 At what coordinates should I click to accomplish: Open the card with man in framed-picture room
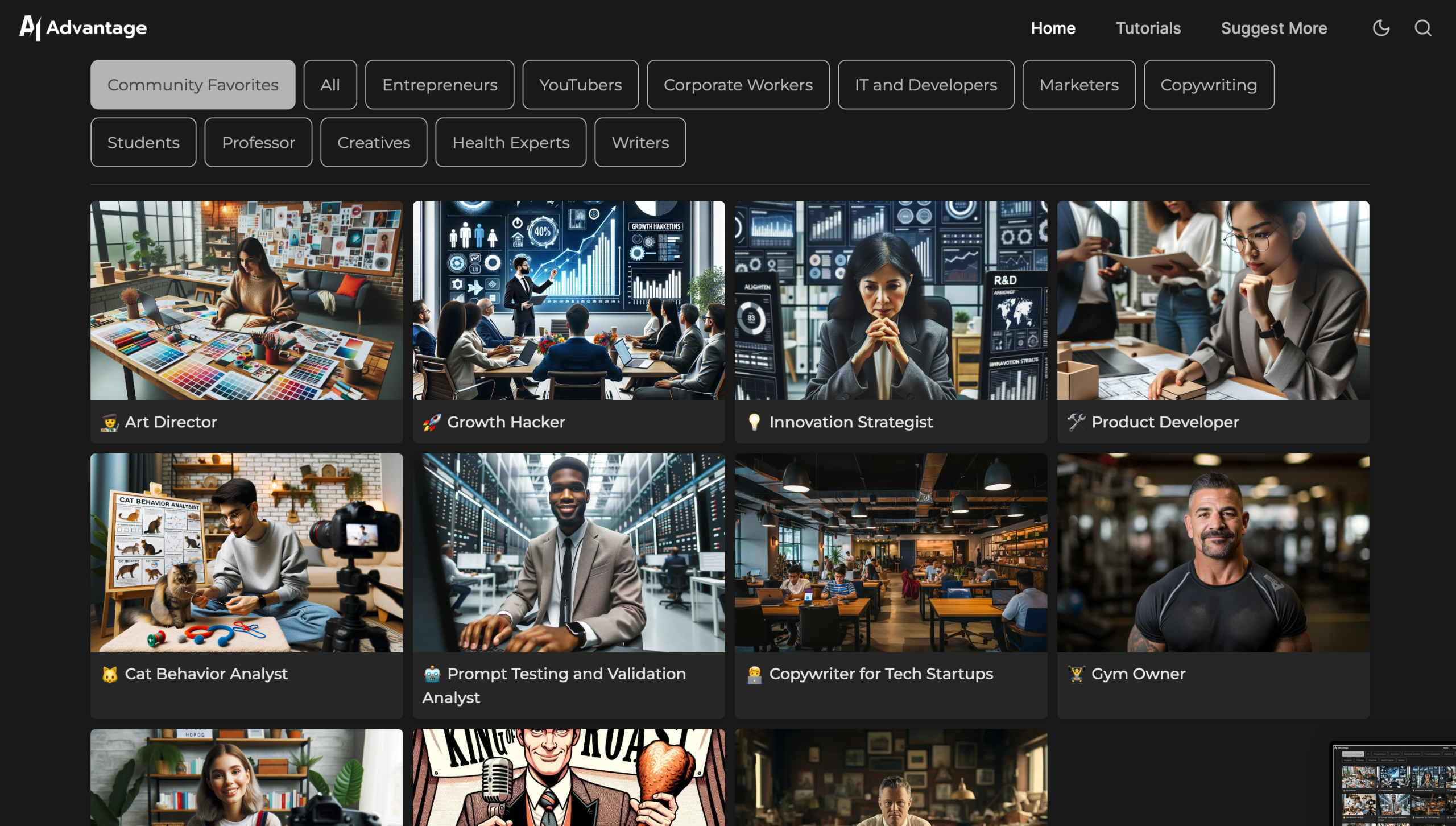click(x=891, y=777)
